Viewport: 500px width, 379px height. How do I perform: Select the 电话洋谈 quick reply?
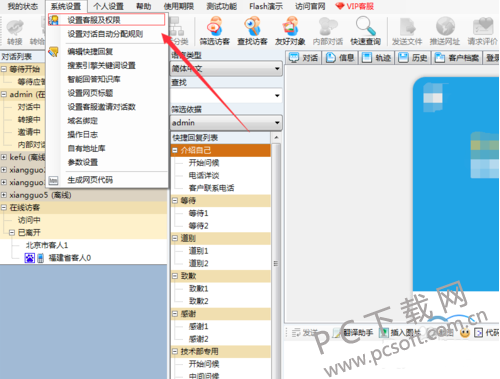pos(204,176)
